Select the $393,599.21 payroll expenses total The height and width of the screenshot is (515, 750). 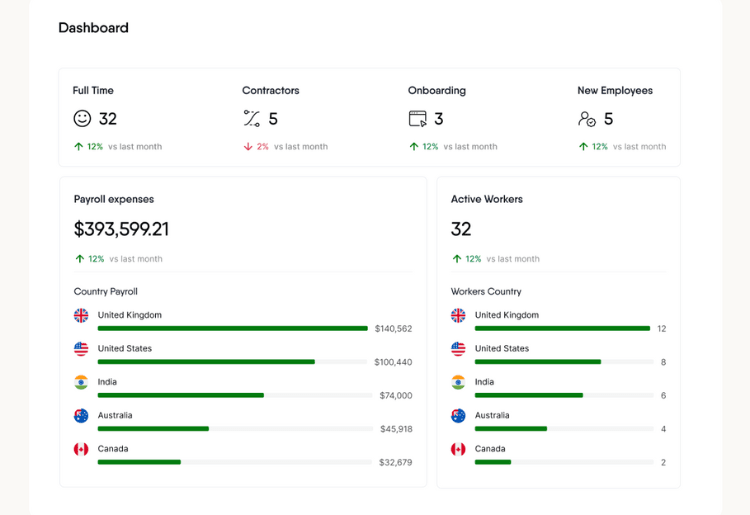click(x=121, y=229)
